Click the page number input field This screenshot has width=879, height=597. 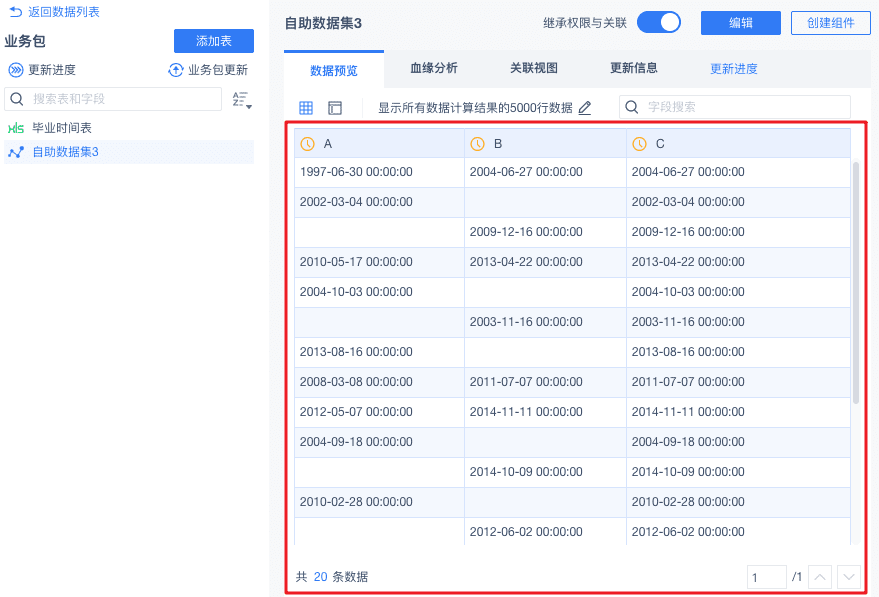(766, 577)
